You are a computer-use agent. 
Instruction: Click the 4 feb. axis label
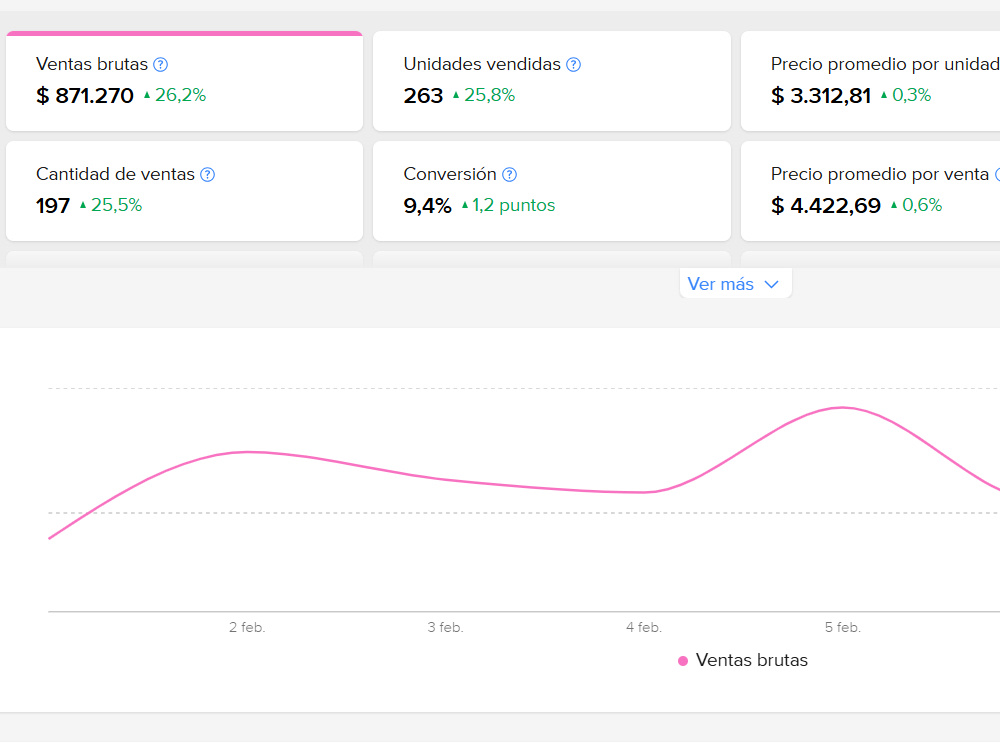point(643,628)
